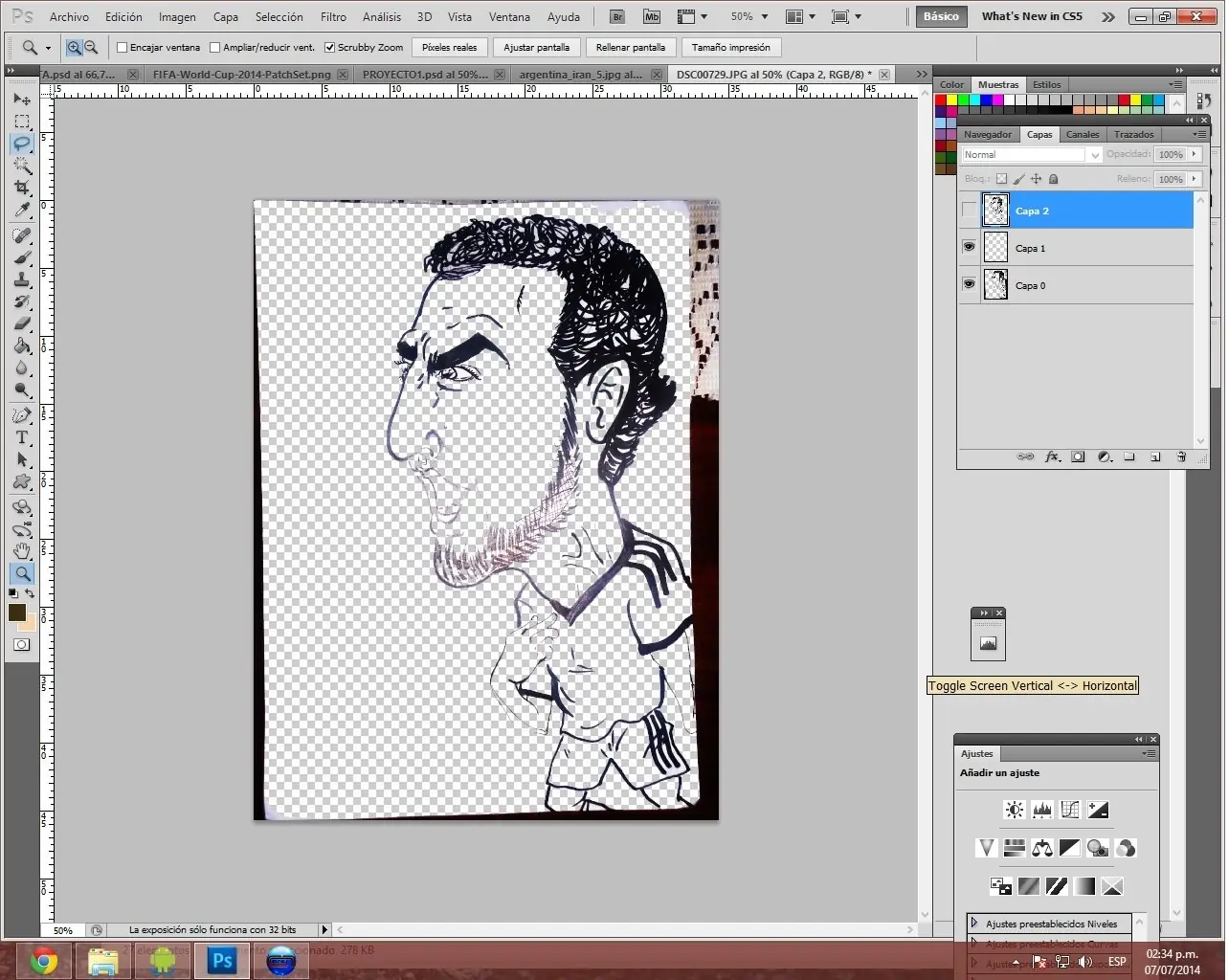Image resolution: width=1229 pixels, height=980 pixels.
Task: Toggle lock image pixels brush icon
Action: [x=1018, y=179]
